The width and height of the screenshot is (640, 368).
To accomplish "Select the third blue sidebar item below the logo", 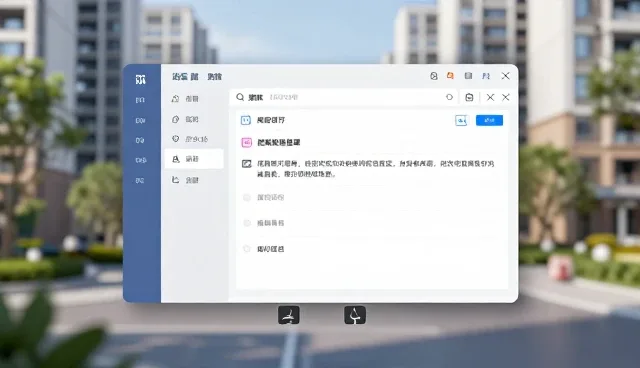I will (x=140, y=140).
